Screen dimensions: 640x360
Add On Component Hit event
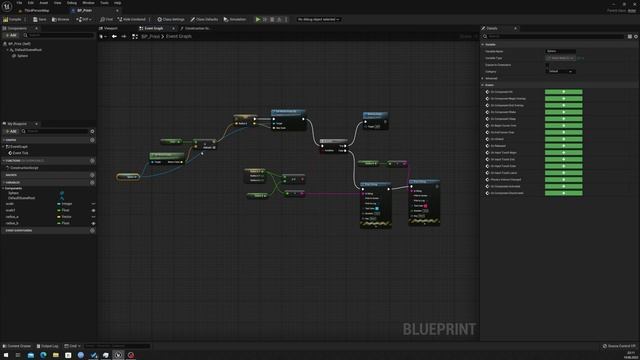point(563,92)
